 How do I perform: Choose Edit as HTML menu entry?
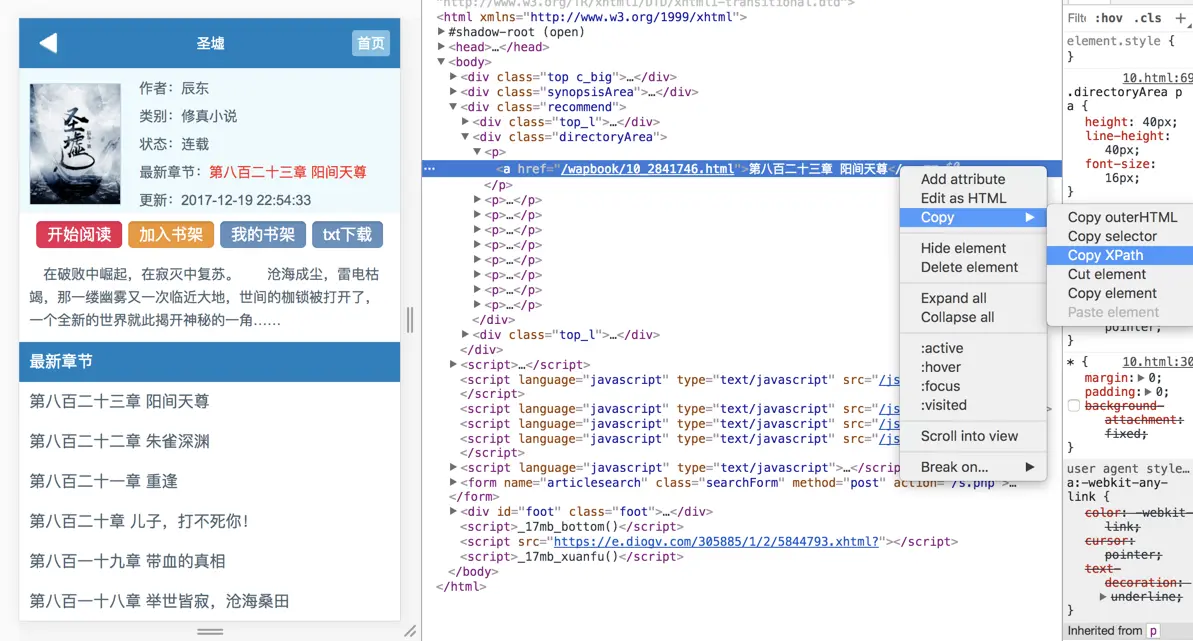click(x=963, y=198)
